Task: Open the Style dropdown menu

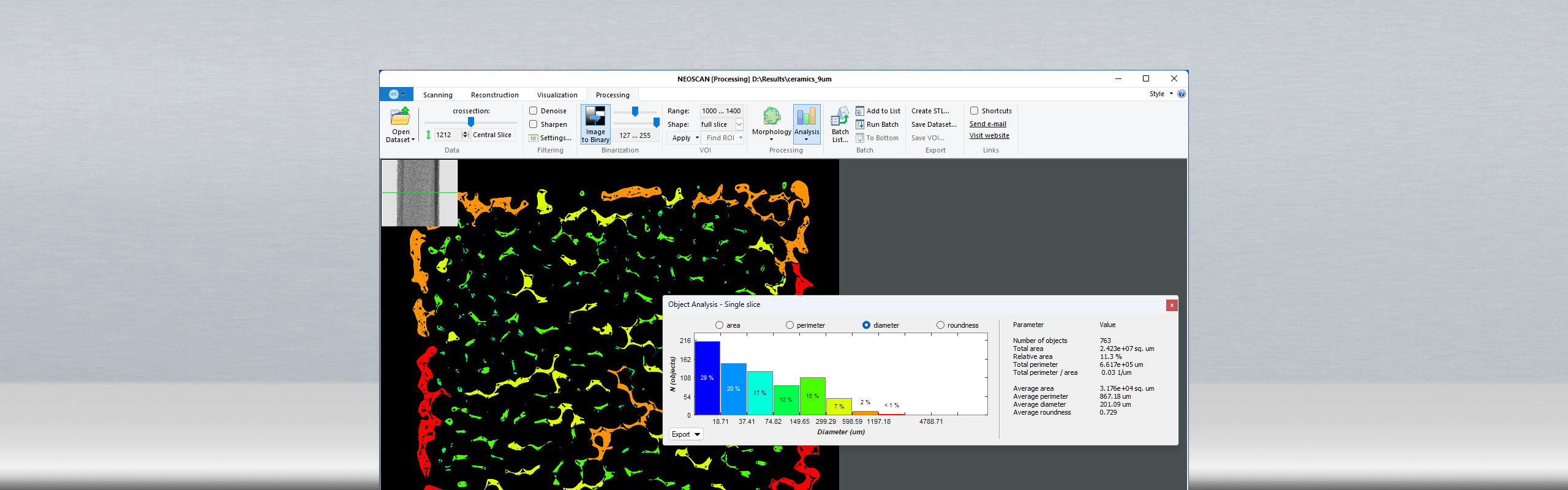Action: point(1161,94)
